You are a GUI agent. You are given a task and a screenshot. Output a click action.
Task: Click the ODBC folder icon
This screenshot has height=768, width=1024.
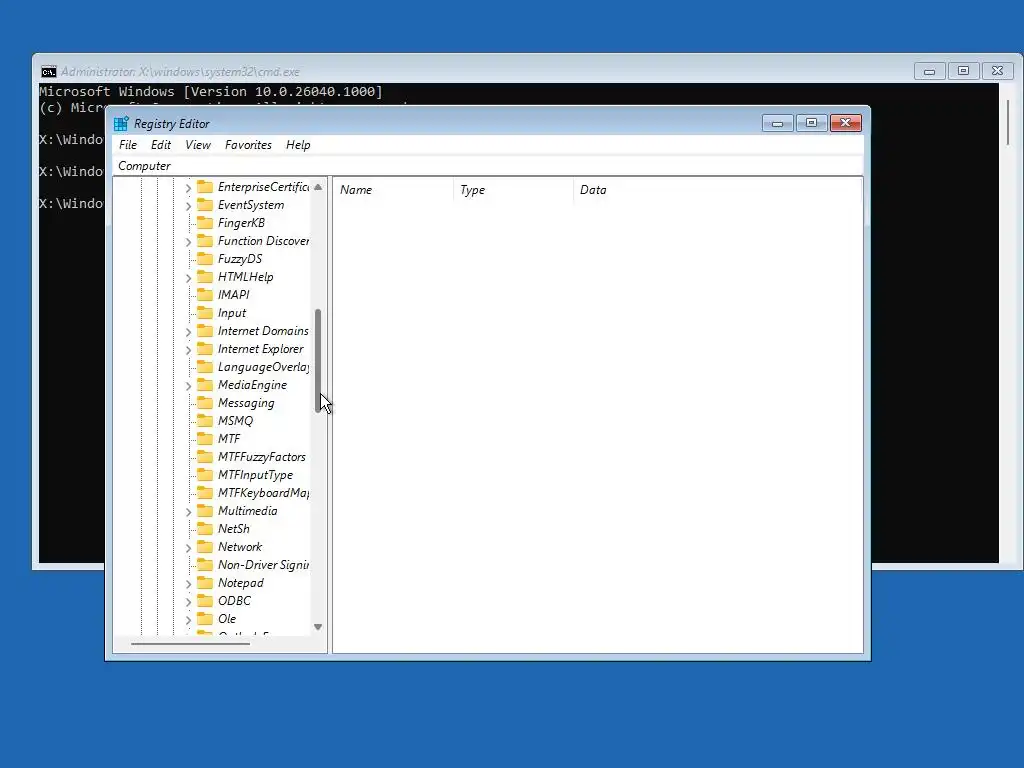(205, 601)
